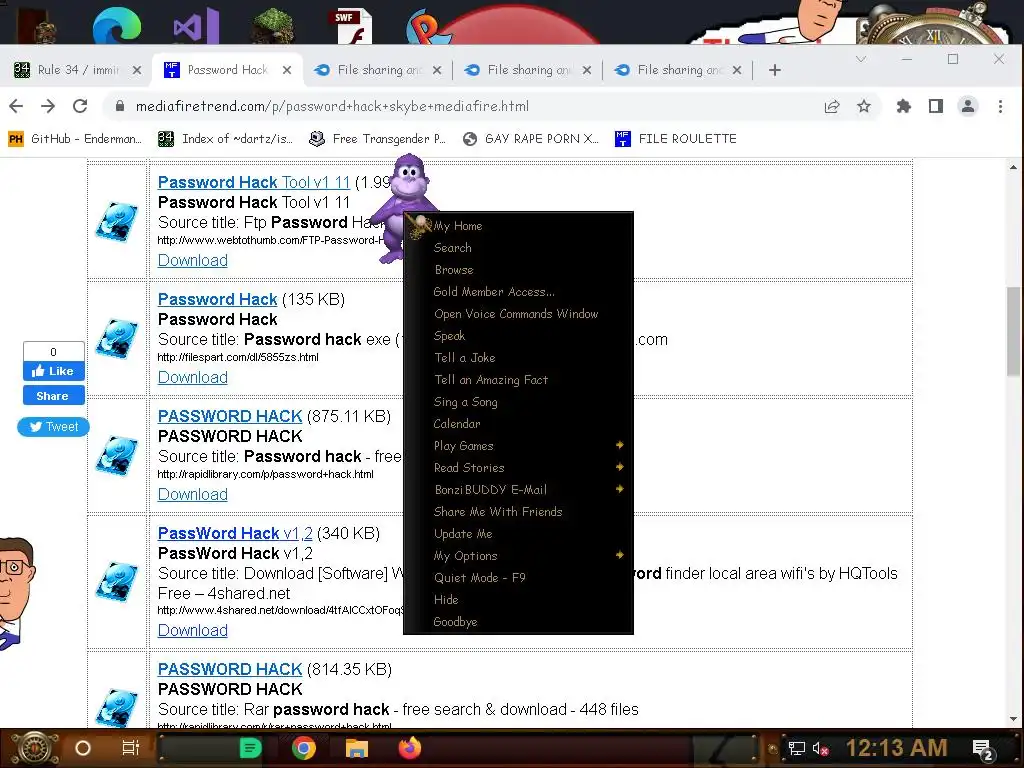Image resolution: width=1024 pixels, height=768 pixels.
Task: Open PASSWORD HACK (814.35 KB) title link
Action: (230, 669)
